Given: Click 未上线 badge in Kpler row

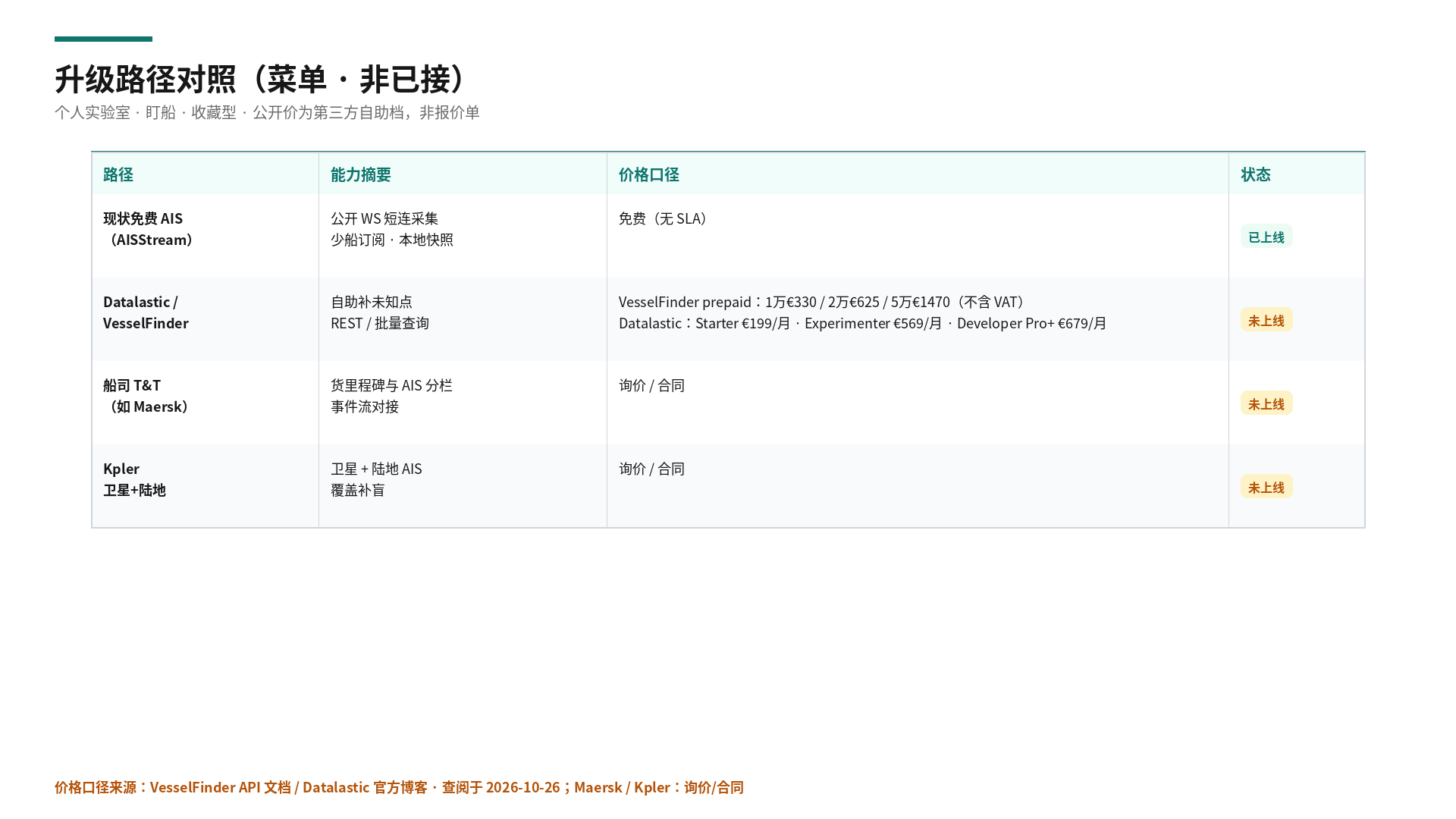Looking at the screenshot, I should [1266, 487].
